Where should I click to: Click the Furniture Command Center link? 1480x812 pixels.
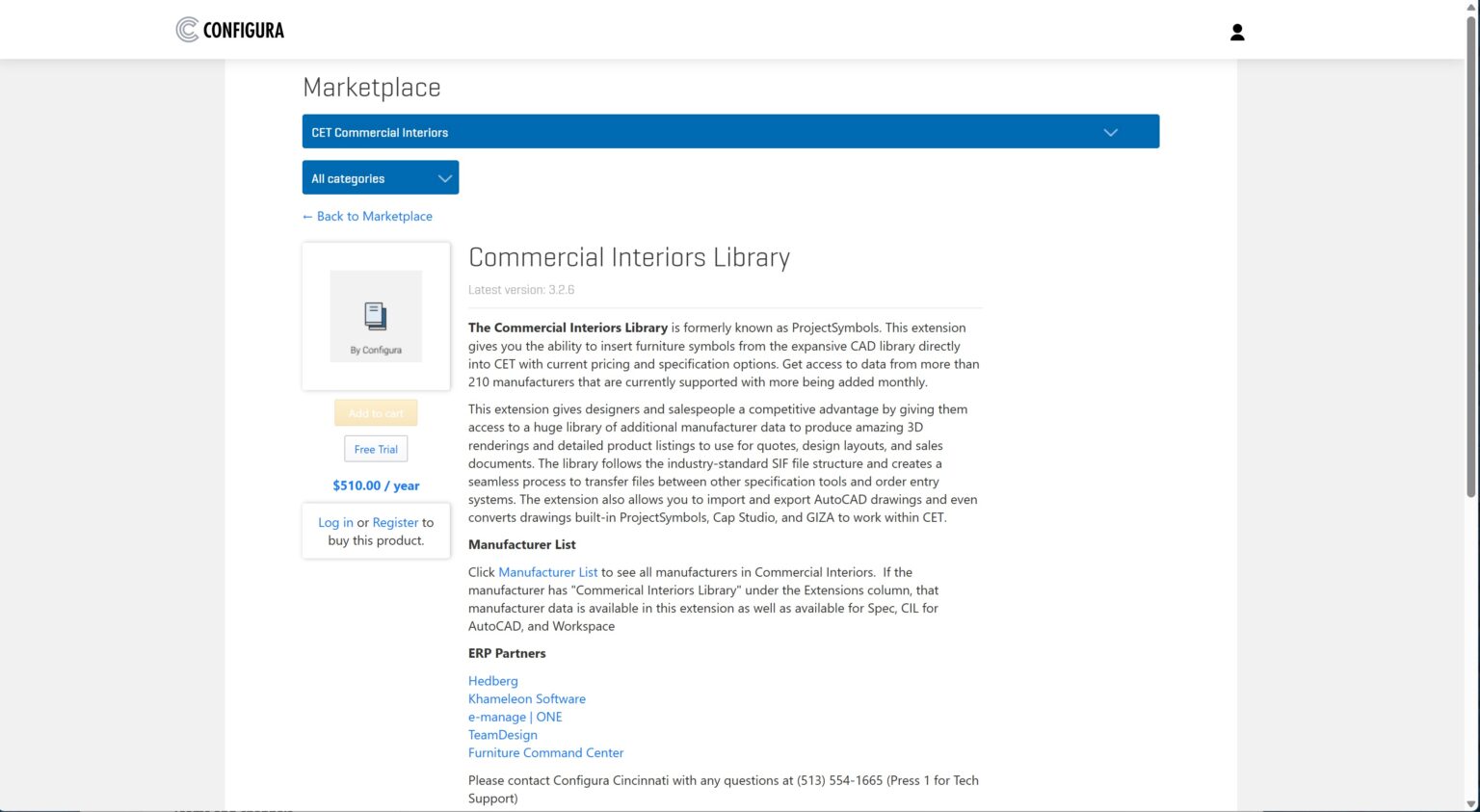click(x=545, y=753)
